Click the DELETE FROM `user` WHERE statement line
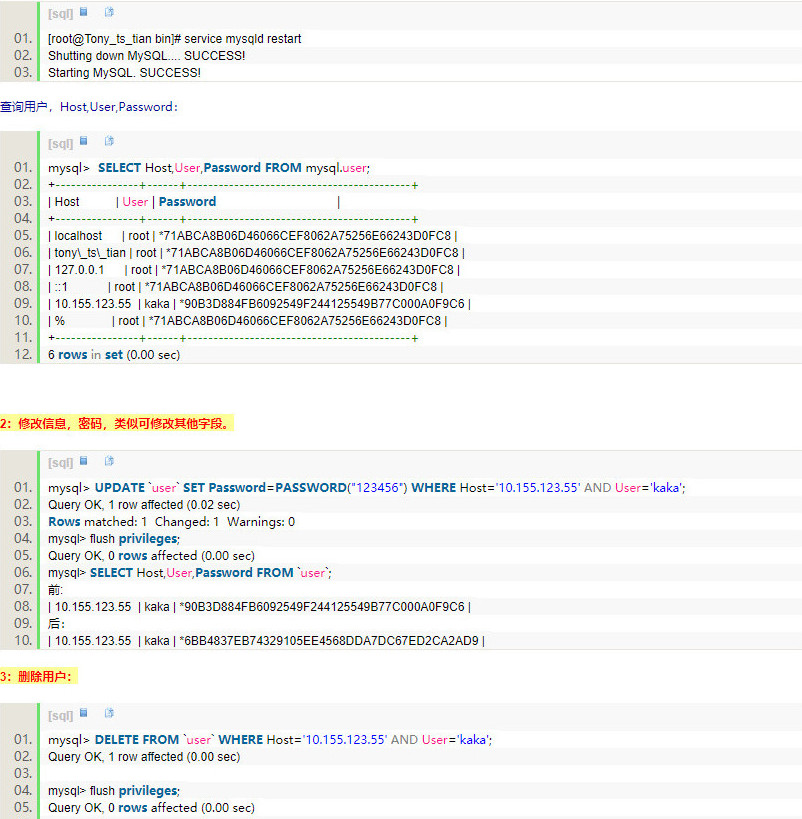The width and height of the screenshot is (802, 819). click(x=270, y=740)
